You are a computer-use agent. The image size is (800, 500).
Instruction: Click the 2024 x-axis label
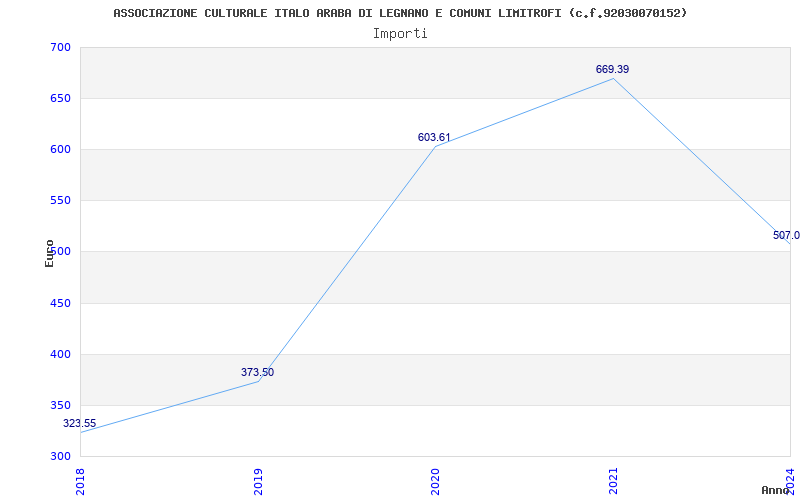(790, 480)
